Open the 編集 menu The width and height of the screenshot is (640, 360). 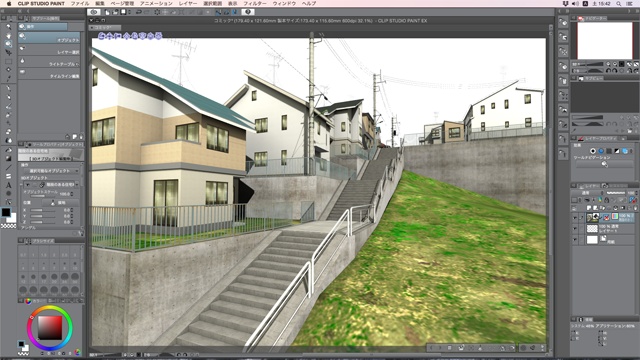100,3
